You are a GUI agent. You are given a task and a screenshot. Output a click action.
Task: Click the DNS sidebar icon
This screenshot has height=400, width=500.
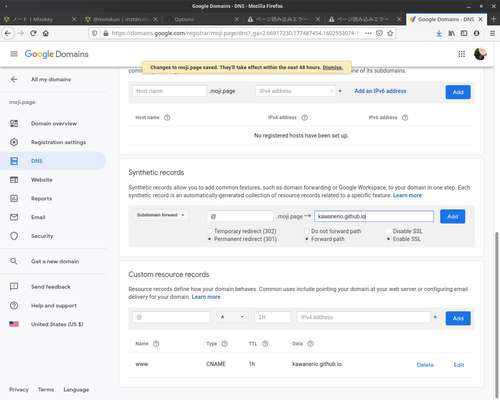[14, 161]
